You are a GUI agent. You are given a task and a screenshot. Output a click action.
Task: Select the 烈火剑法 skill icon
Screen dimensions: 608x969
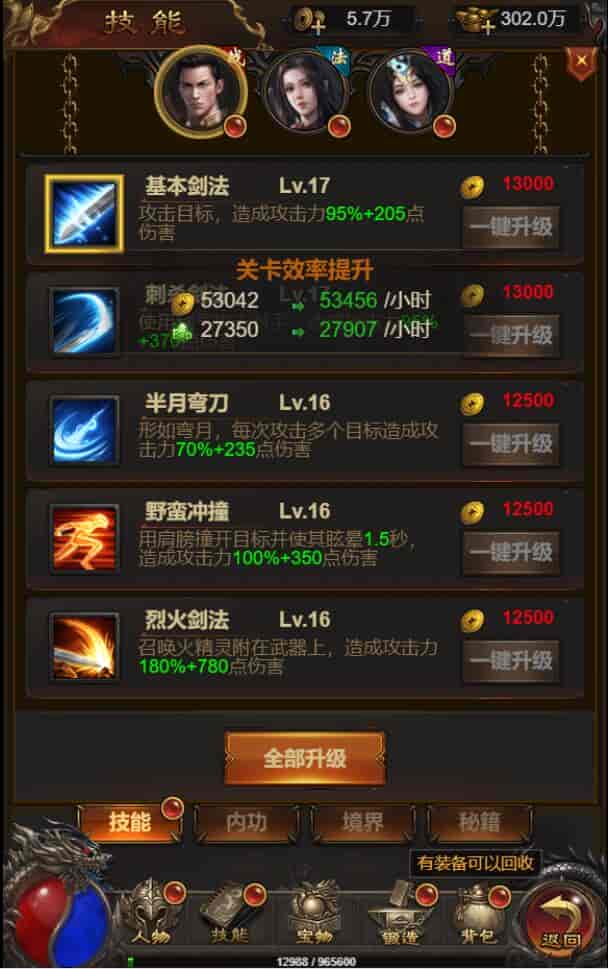coord(84,647)
